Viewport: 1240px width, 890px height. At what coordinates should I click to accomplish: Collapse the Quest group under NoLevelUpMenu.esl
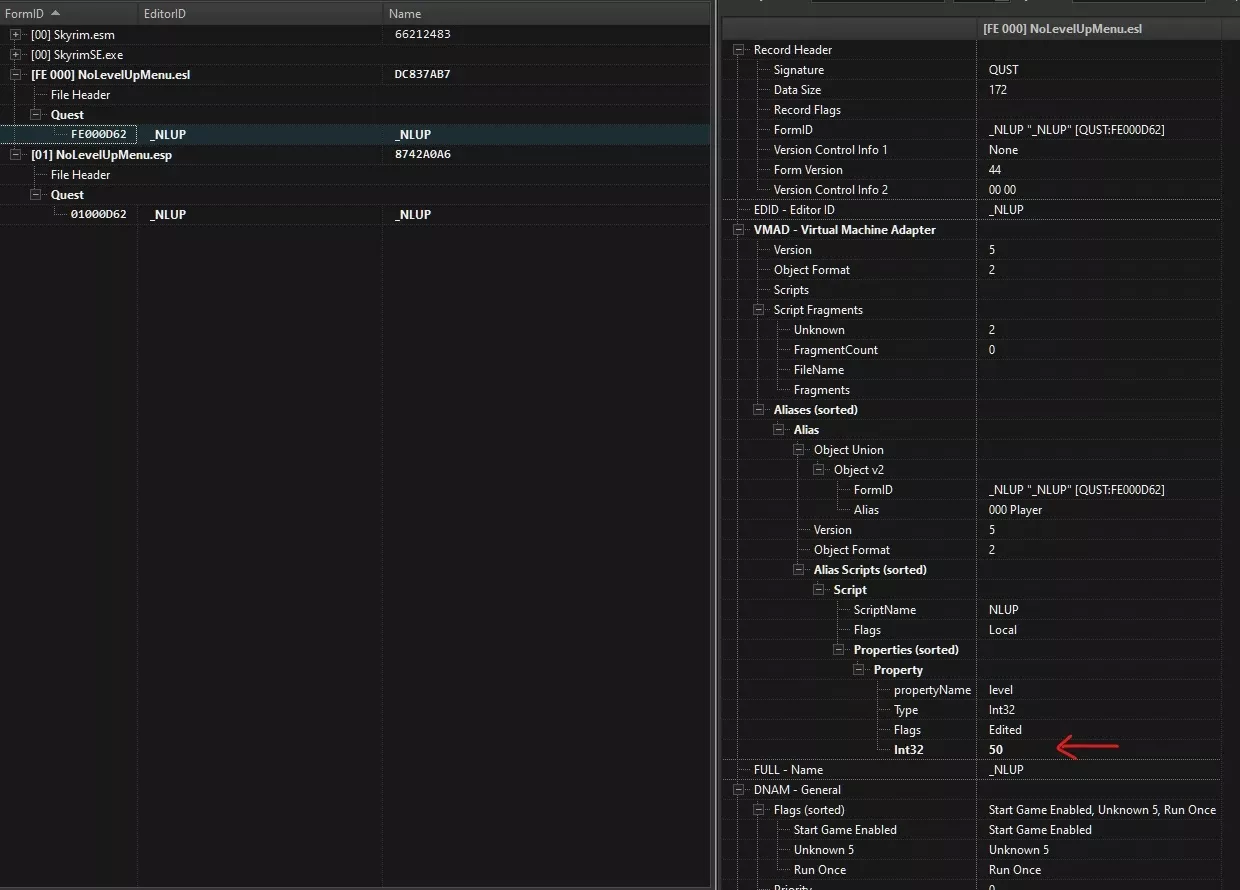pos(35,115)
